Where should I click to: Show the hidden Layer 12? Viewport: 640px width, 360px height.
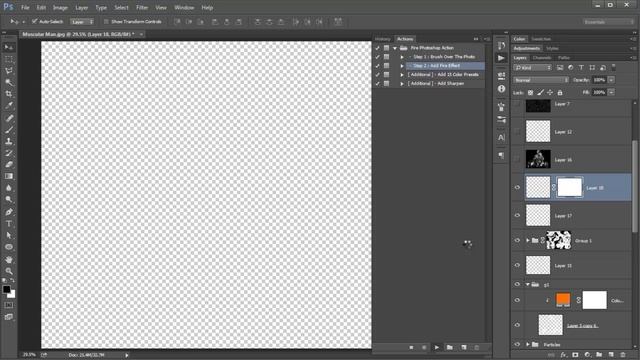coord(517,132)
